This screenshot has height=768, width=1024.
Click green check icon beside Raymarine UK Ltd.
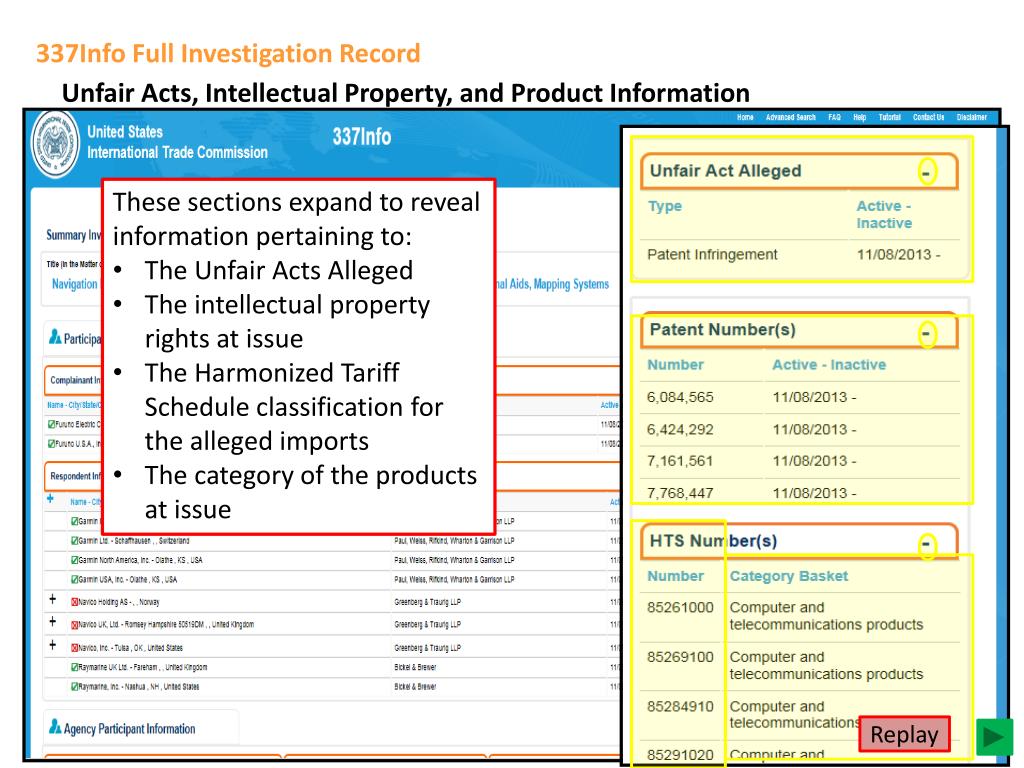pyautogui.click(x=74, y=667)
